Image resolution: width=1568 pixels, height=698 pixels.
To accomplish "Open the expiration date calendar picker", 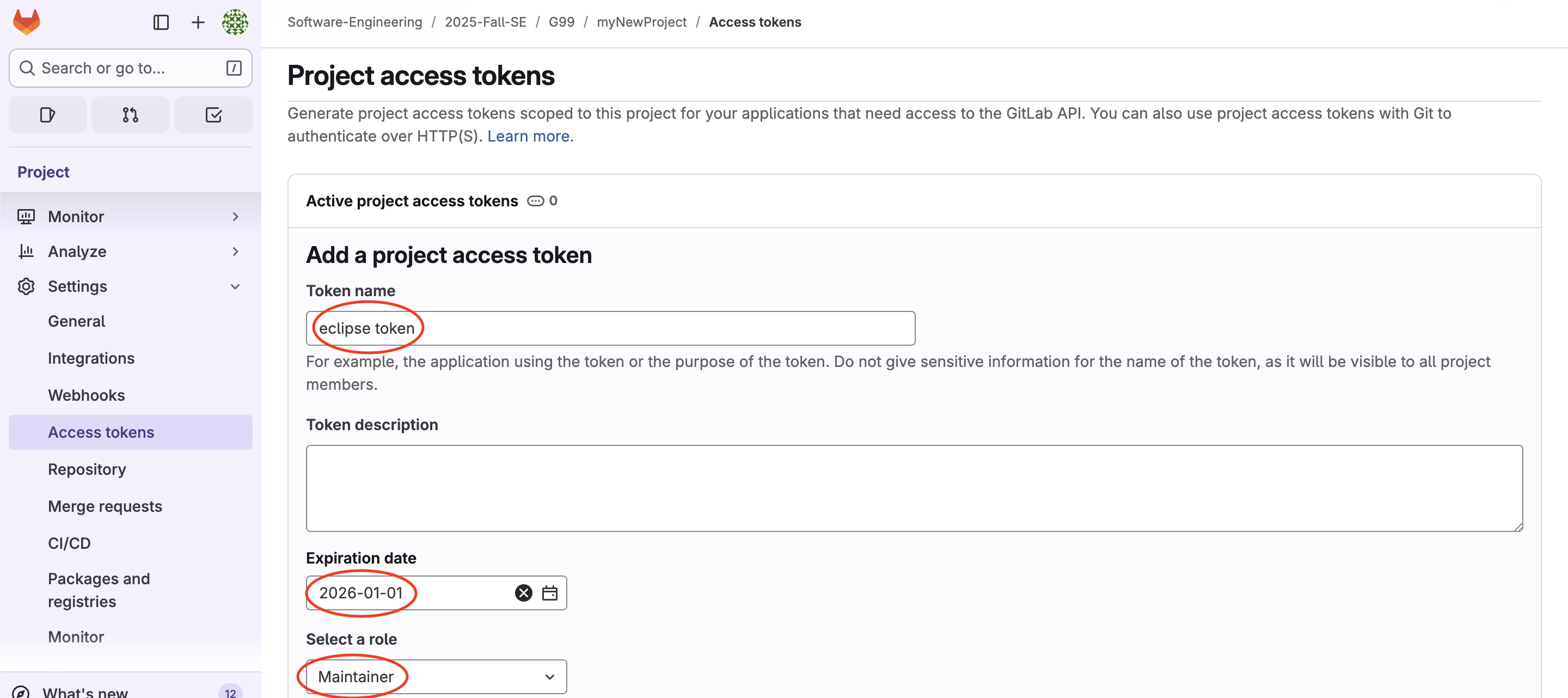I will (550, 593).
